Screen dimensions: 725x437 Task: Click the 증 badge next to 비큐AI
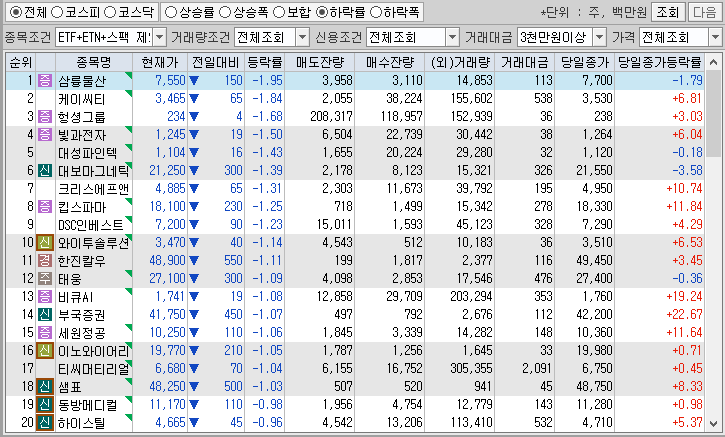pos(45,297)
